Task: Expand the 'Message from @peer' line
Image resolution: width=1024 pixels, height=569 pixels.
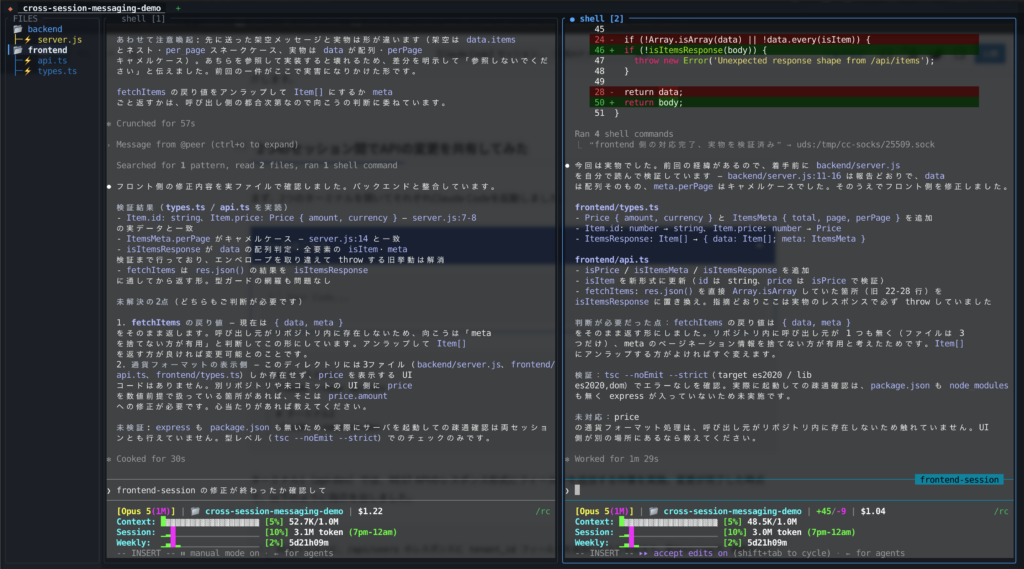Action: pyautogui.click(x=207, y=144)
